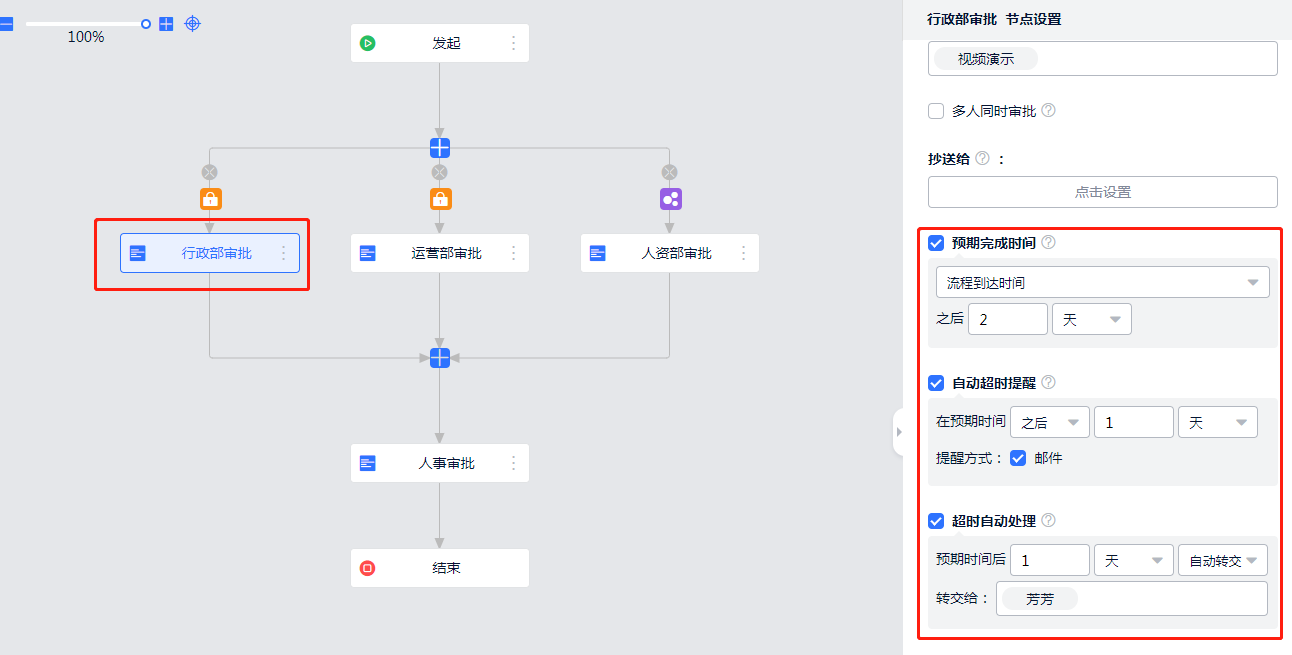
Task: Select the 结束 end node
Action: coord(440,568)
